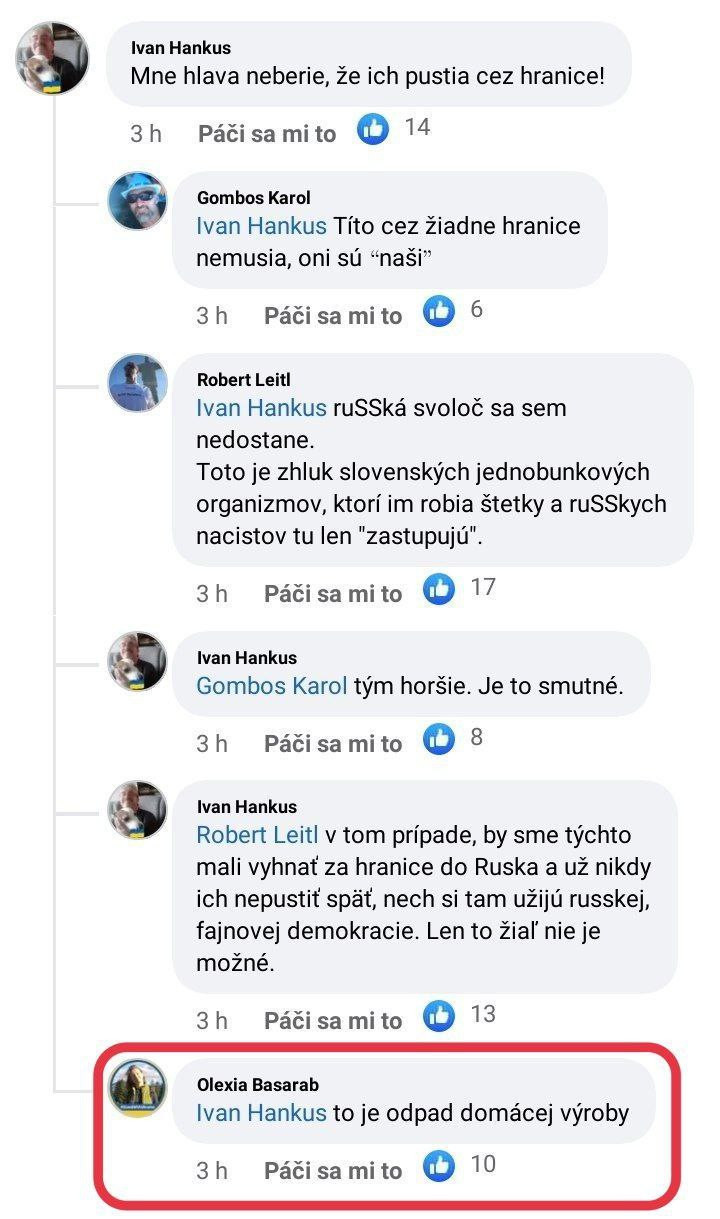This screenshot has width=720, height=1219.
Task: Open Ivan Hankus's top comment avatar
Action: [53, 58]
